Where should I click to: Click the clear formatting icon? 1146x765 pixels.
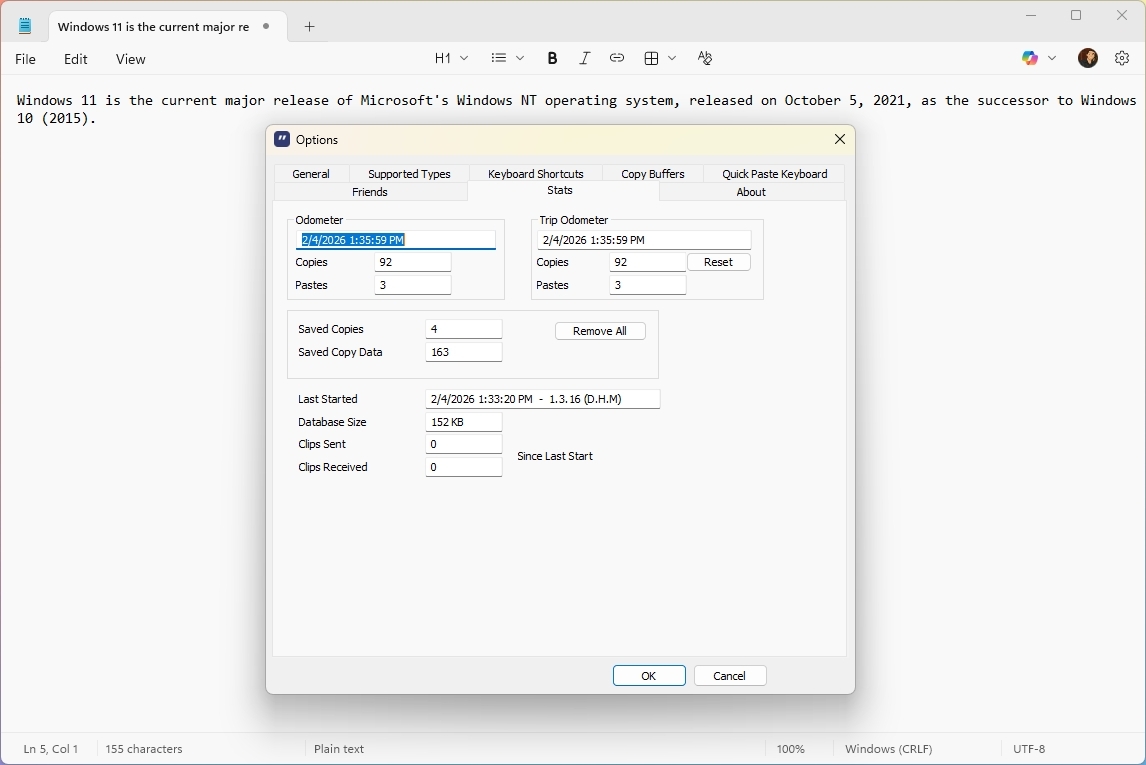[x=705, y=59]
